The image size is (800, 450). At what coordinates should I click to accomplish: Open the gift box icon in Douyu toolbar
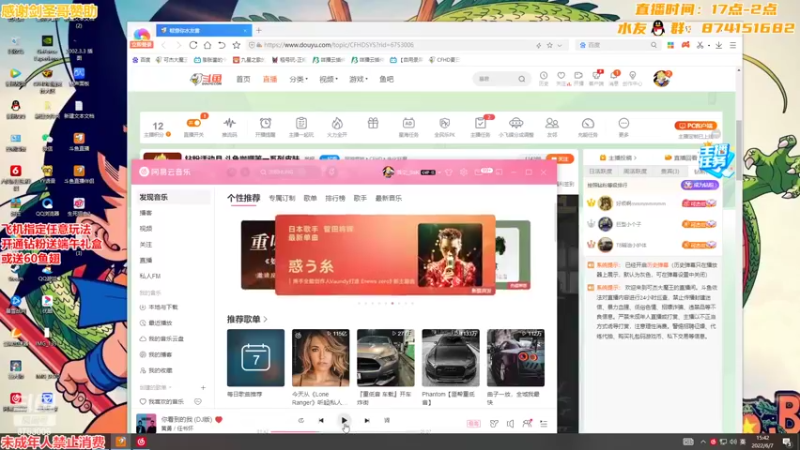tap(373, 123)
